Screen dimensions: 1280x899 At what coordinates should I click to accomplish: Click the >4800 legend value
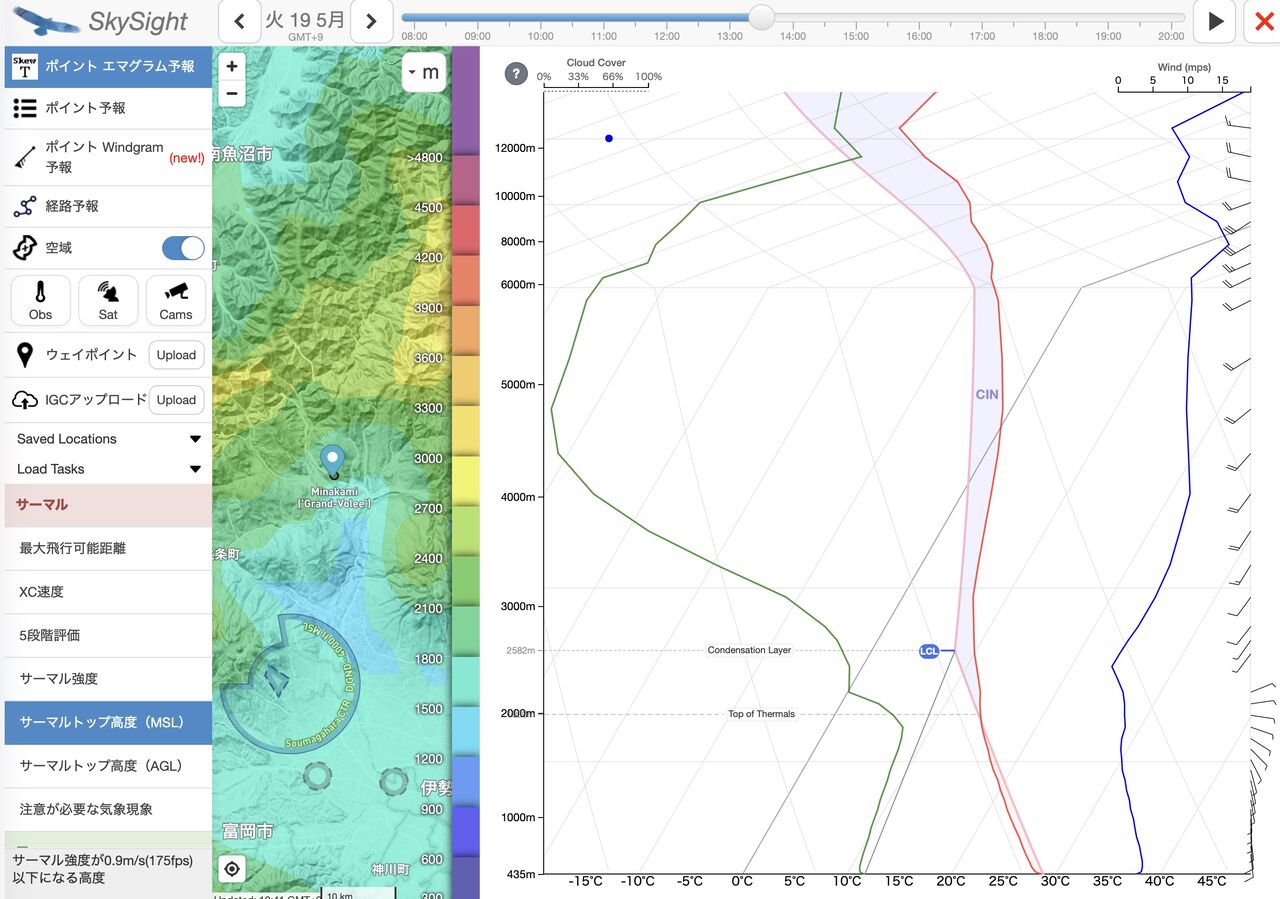(x=423, y=158)
